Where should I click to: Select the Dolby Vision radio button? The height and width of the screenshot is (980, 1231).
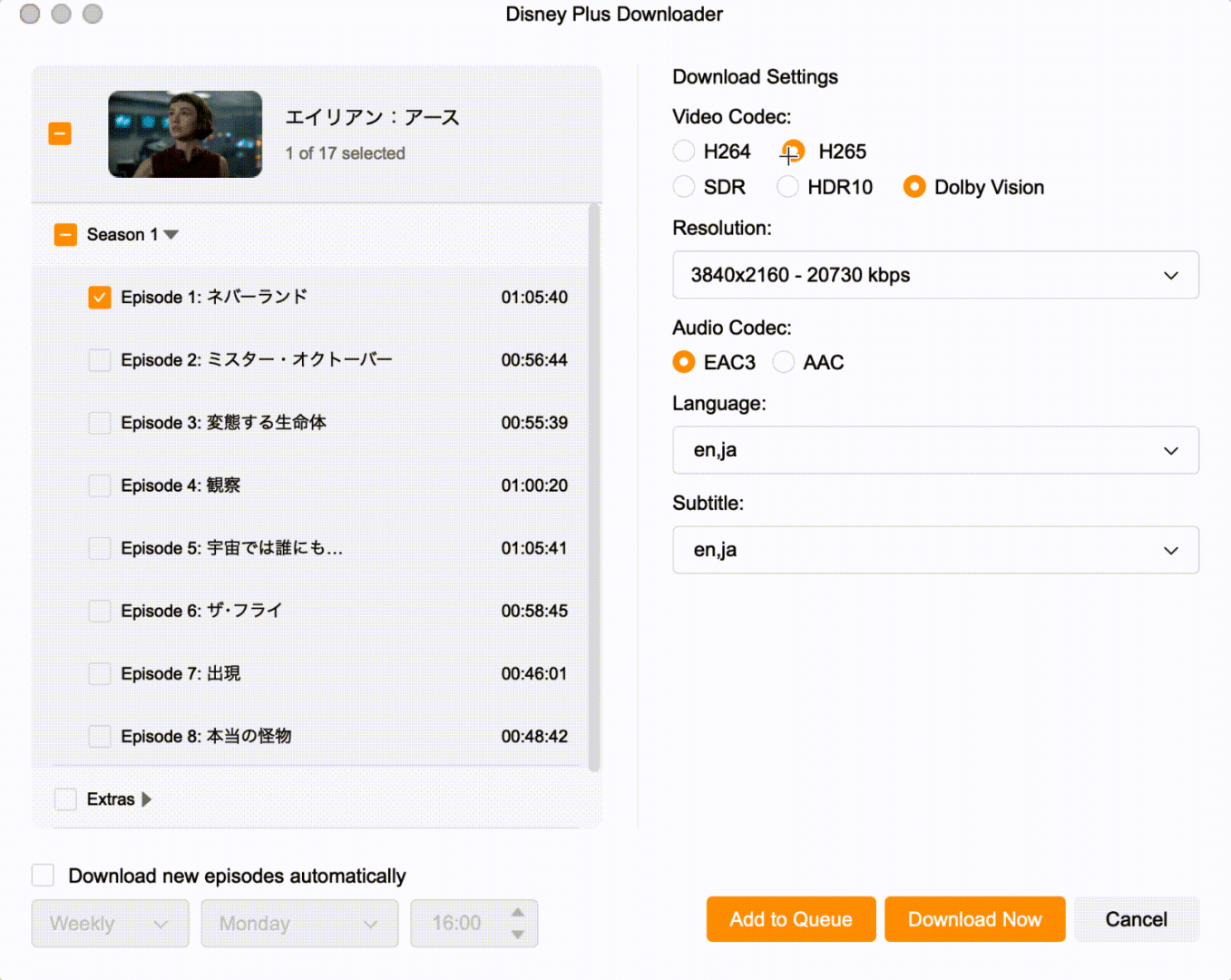[914, 187]
